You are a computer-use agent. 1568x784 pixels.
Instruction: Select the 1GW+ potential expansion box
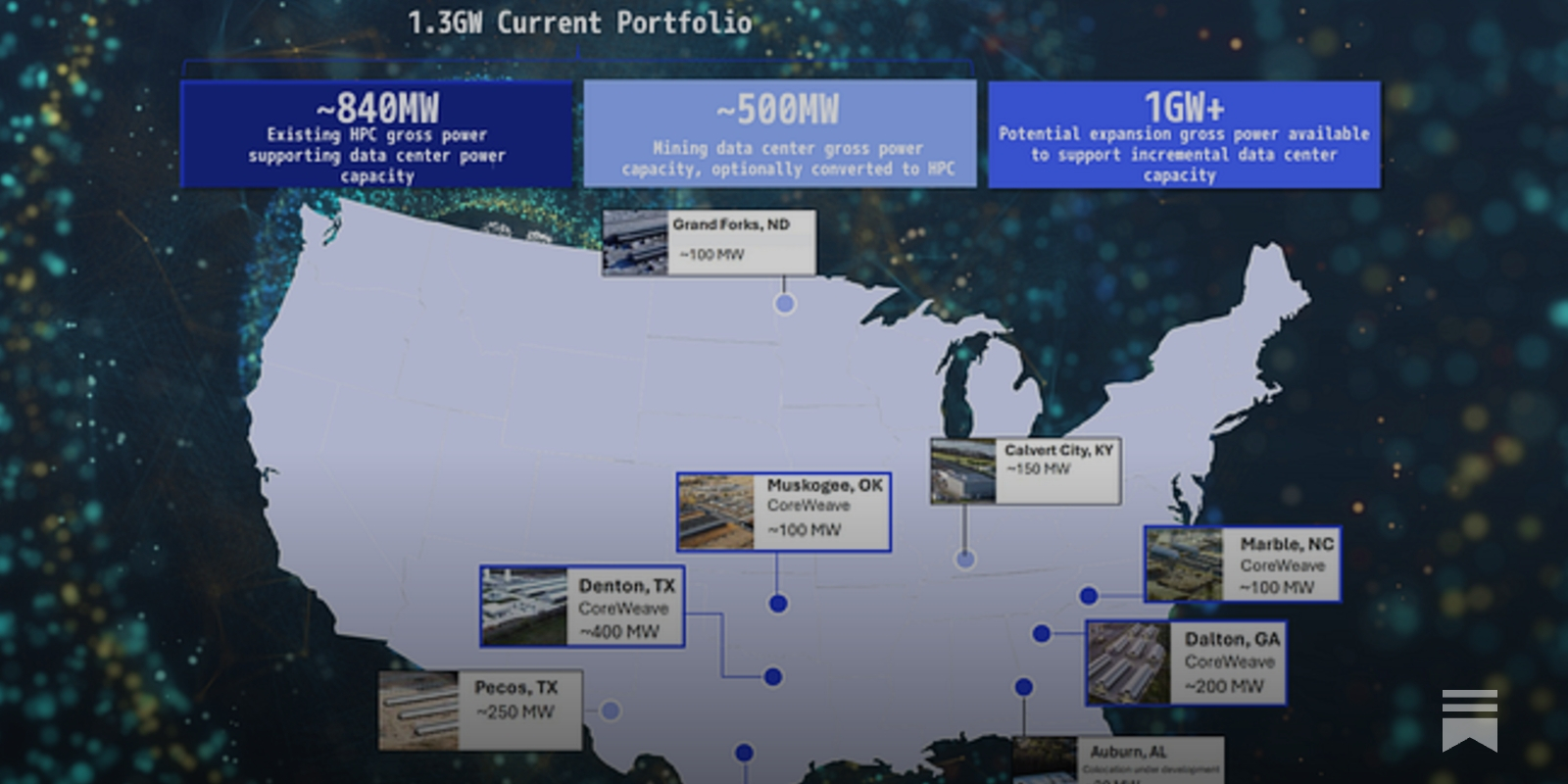(x=1184, y=134)
